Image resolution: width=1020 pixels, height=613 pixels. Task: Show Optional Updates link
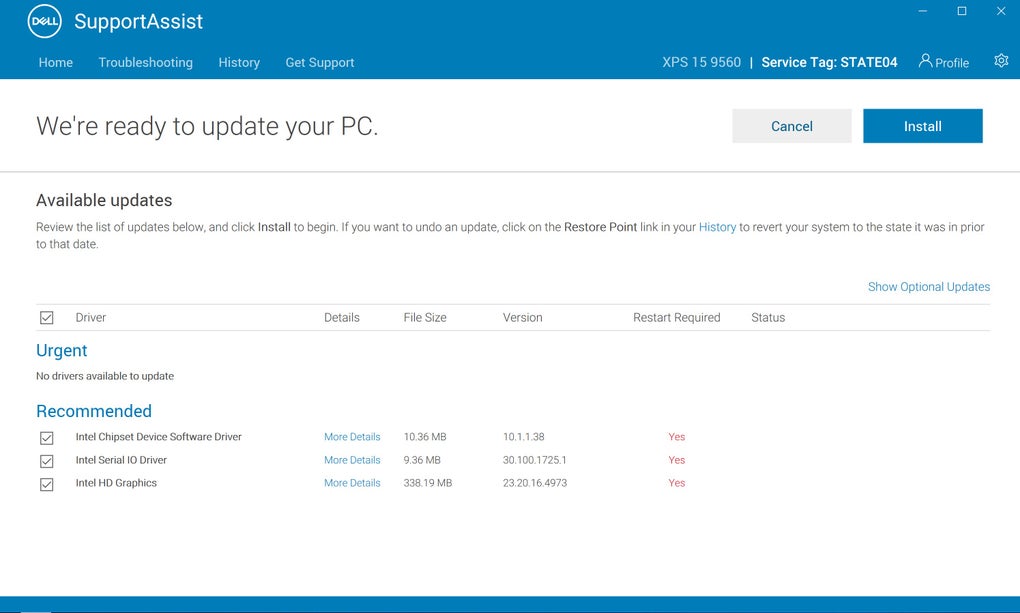pos(928,287)
